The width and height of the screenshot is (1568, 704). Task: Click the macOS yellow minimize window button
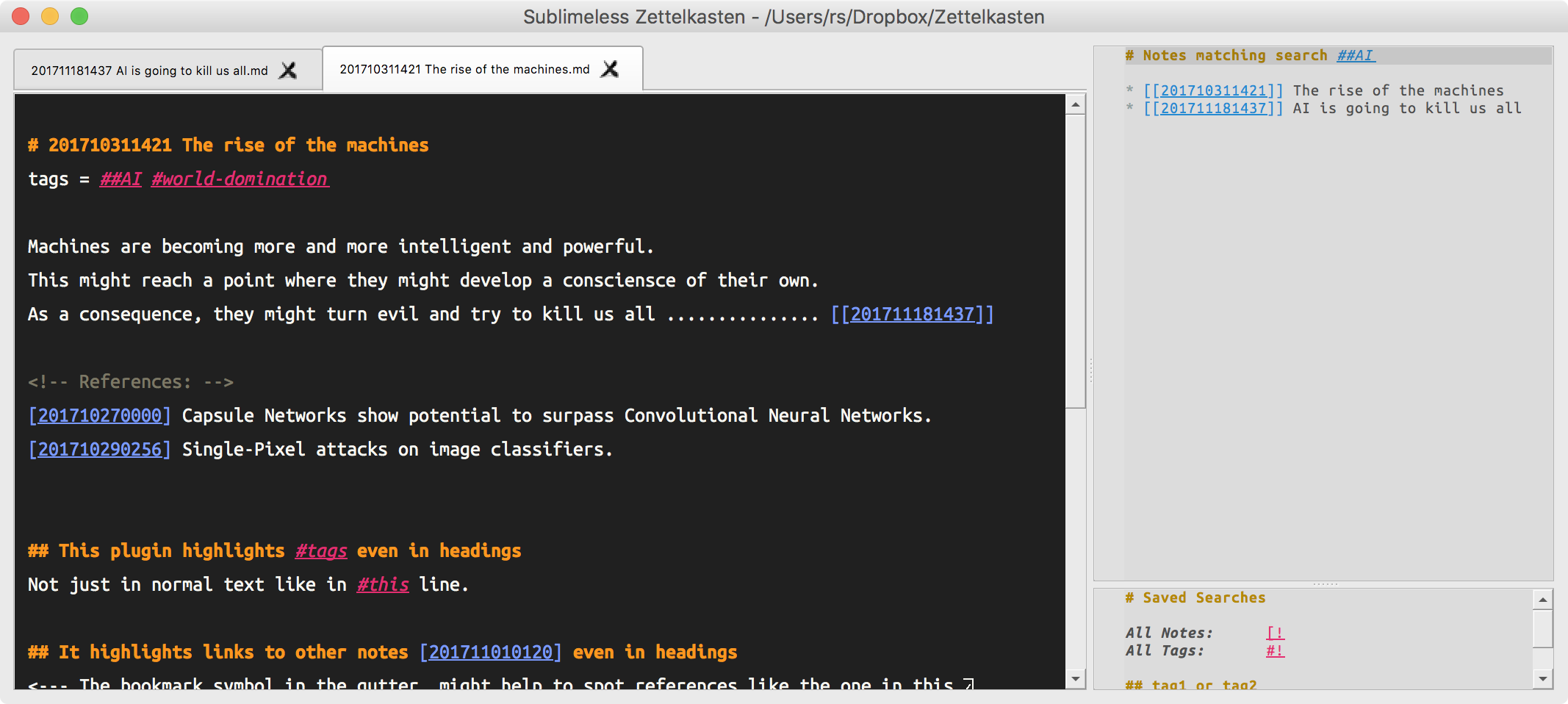coord(50,16)
